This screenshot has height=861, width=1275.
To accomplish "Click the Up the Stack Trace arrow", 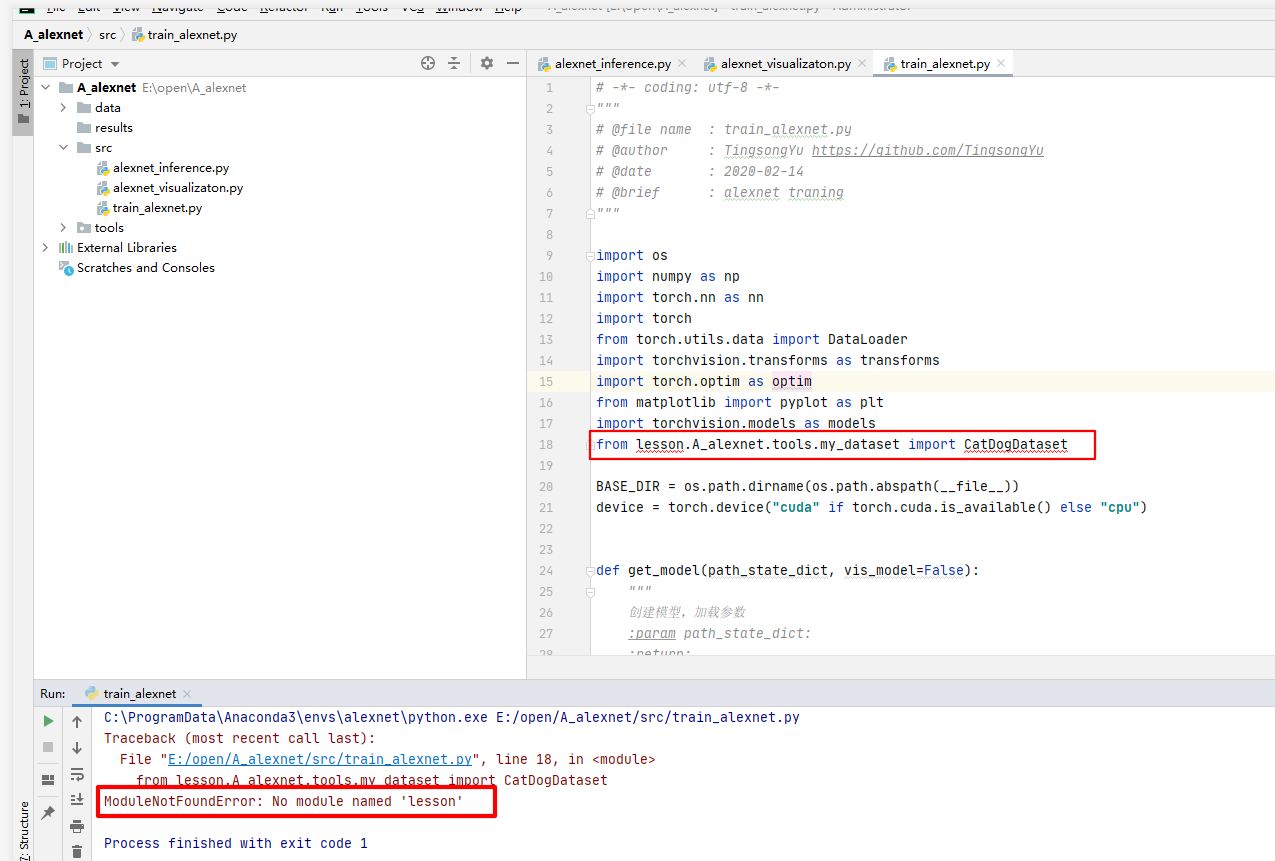I will (77, 721).
